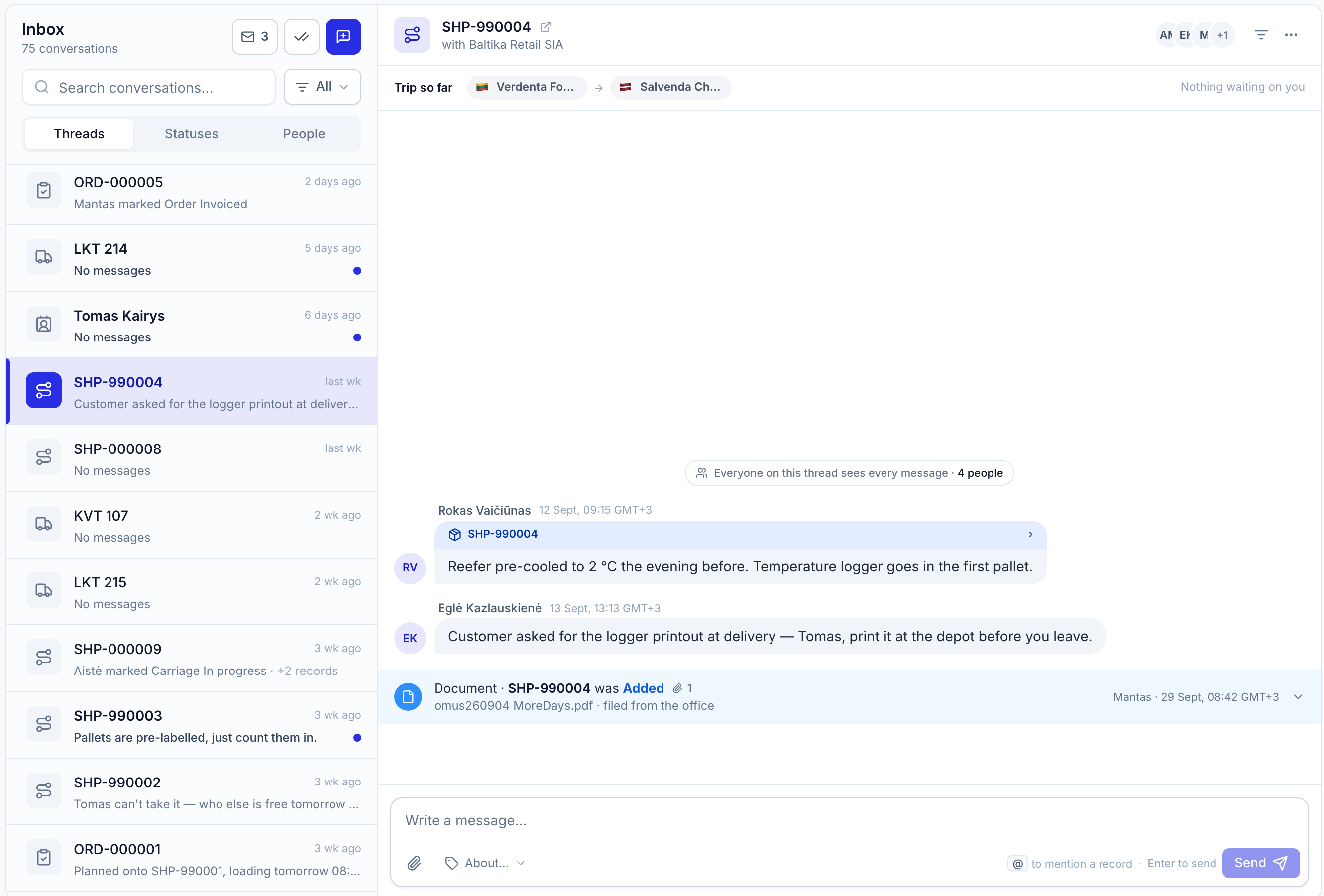Screen dimensions: 1324x896
Task: Expand the SHP-990004 record card in Rokas's message
Action: pyautogui.click(x=740, y=534)
